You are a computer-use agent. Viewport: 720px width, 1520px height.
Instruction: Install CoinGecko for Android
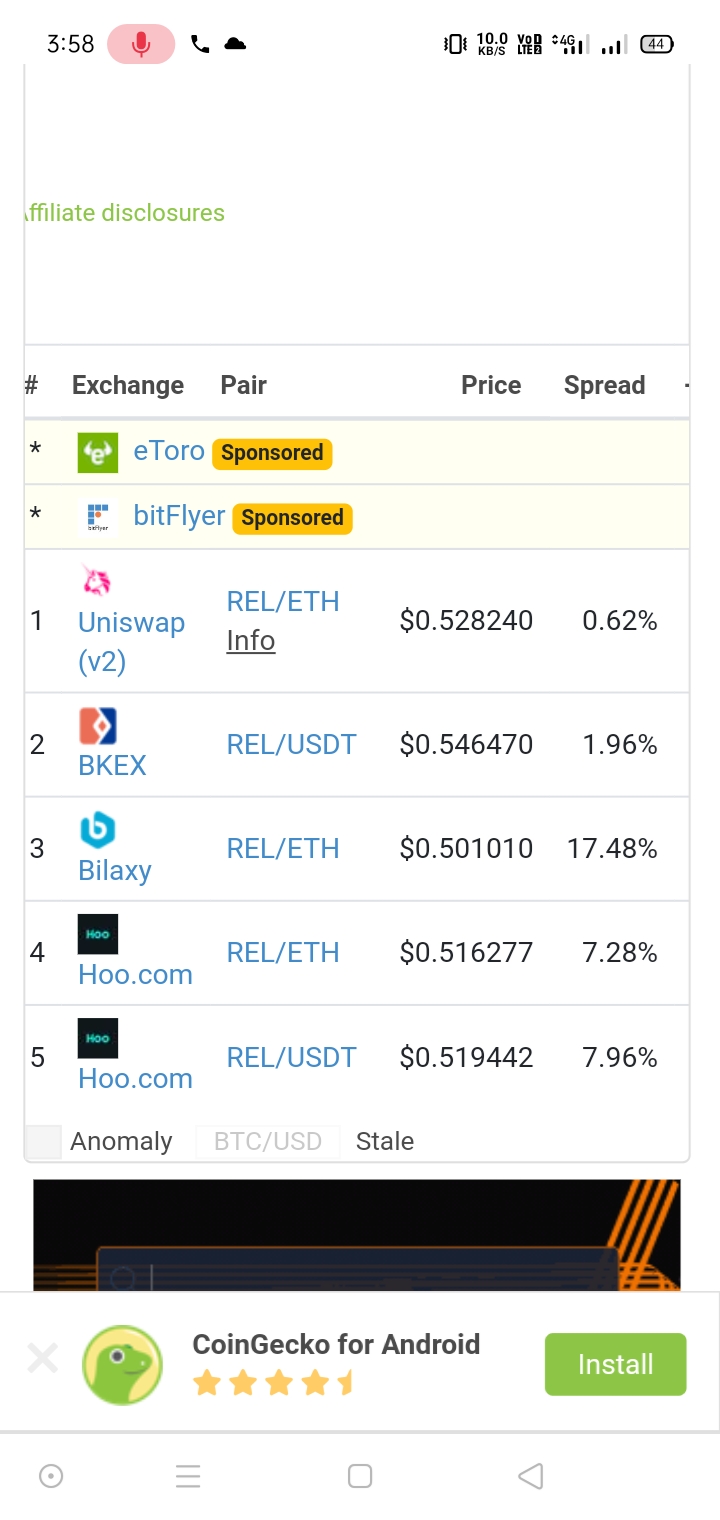615,1364
